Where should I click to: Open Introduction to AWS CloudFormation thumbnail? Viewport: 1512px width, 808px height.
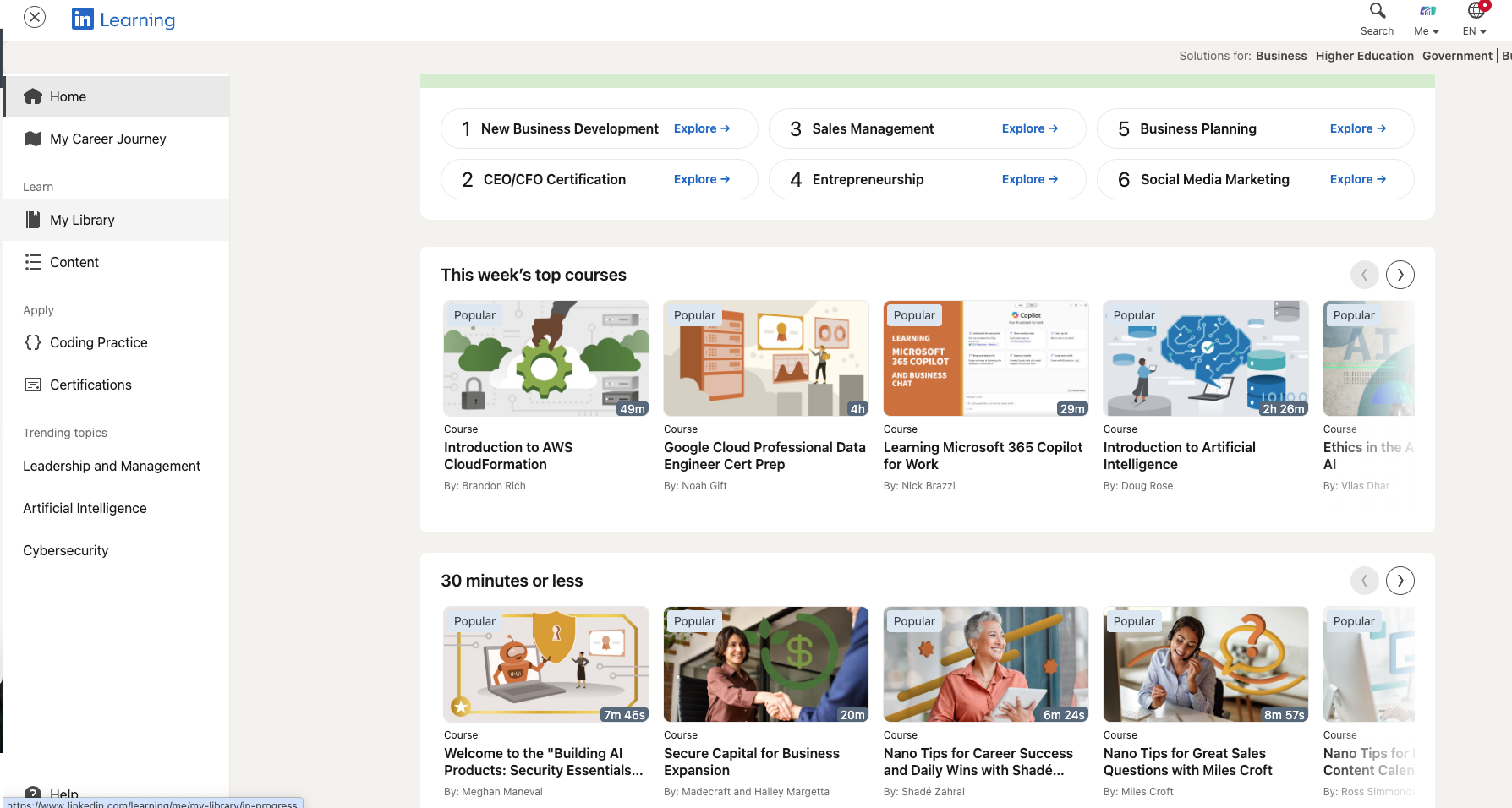(x=546, y=358)
